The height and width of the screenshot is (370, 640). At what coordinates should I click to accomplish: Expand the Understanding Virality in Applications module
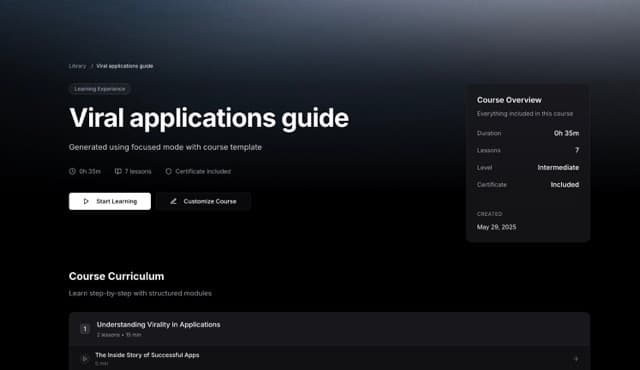click(329, 329)
